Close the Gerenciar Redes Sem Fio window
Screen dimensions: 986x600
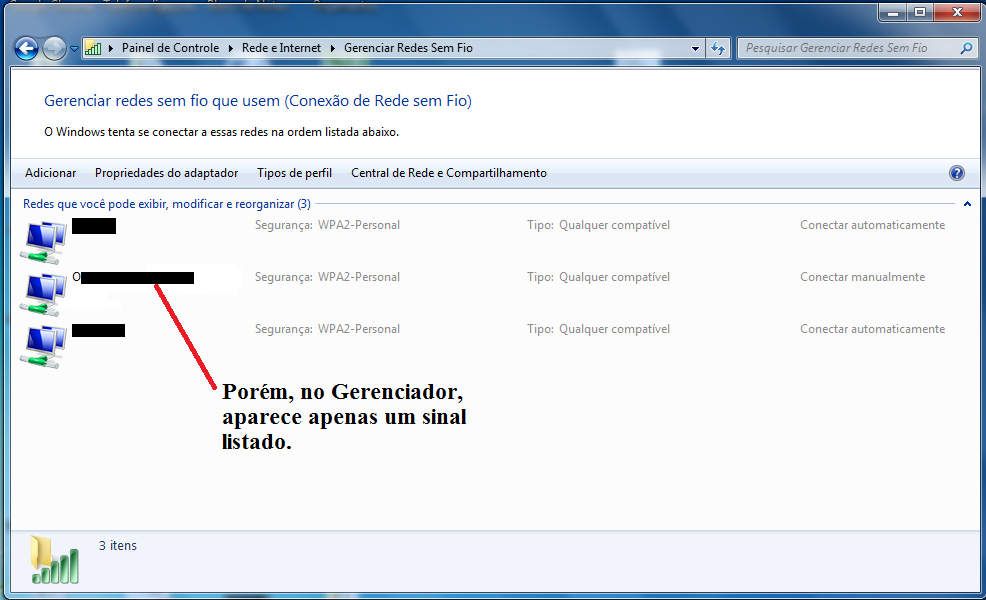[957, 12]
